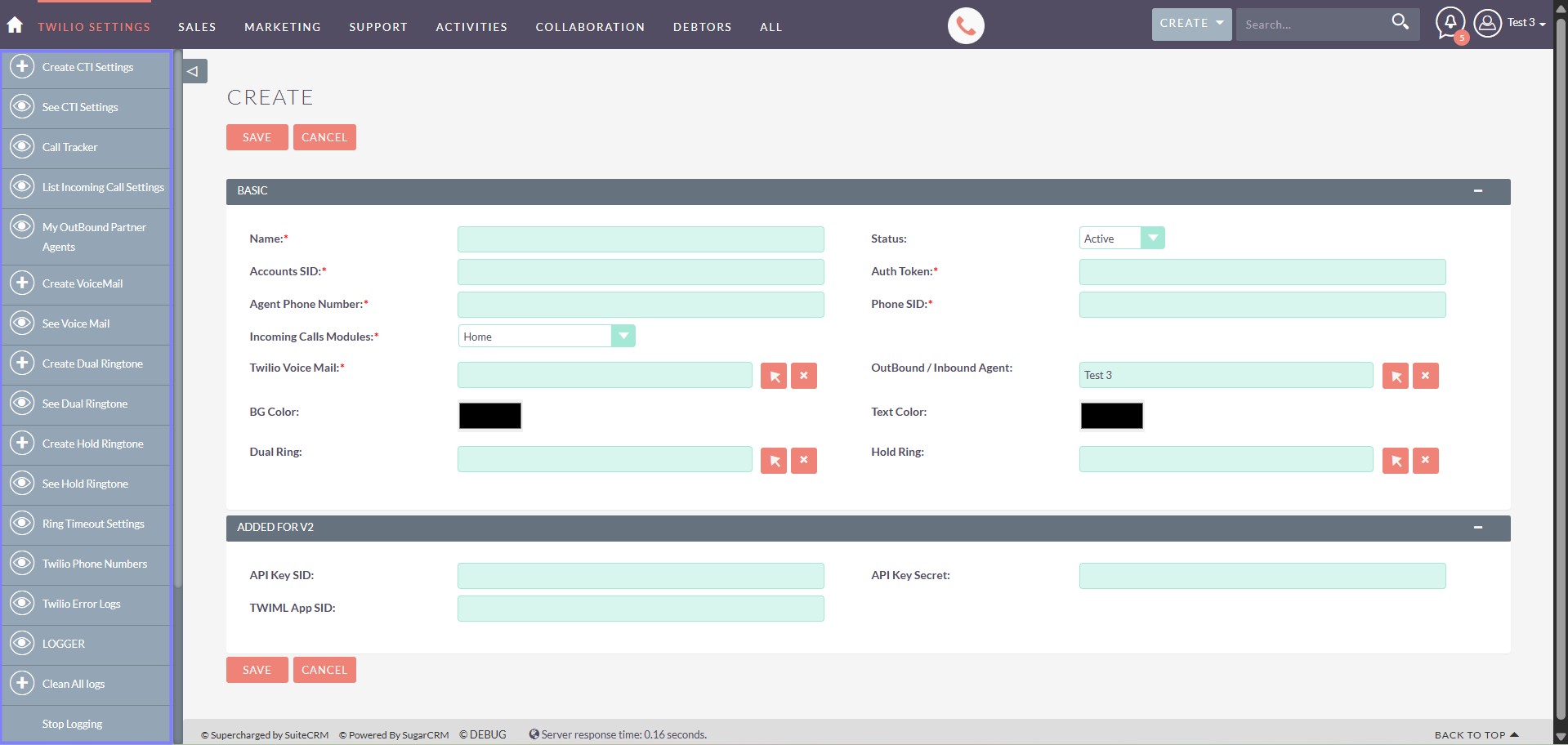
Task: Click the search magnifier icon
Action: [x=1400, y=22]
